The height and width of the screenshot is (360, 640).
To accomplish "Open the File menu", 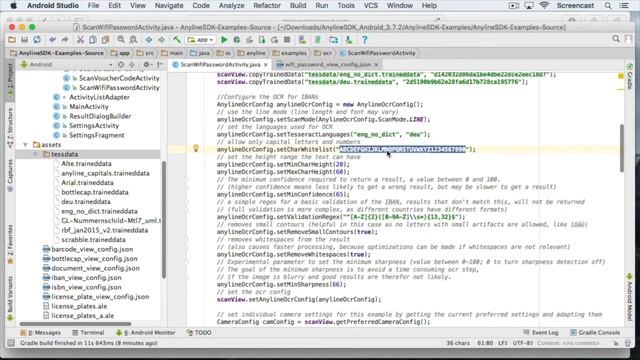I will point(93,6).
